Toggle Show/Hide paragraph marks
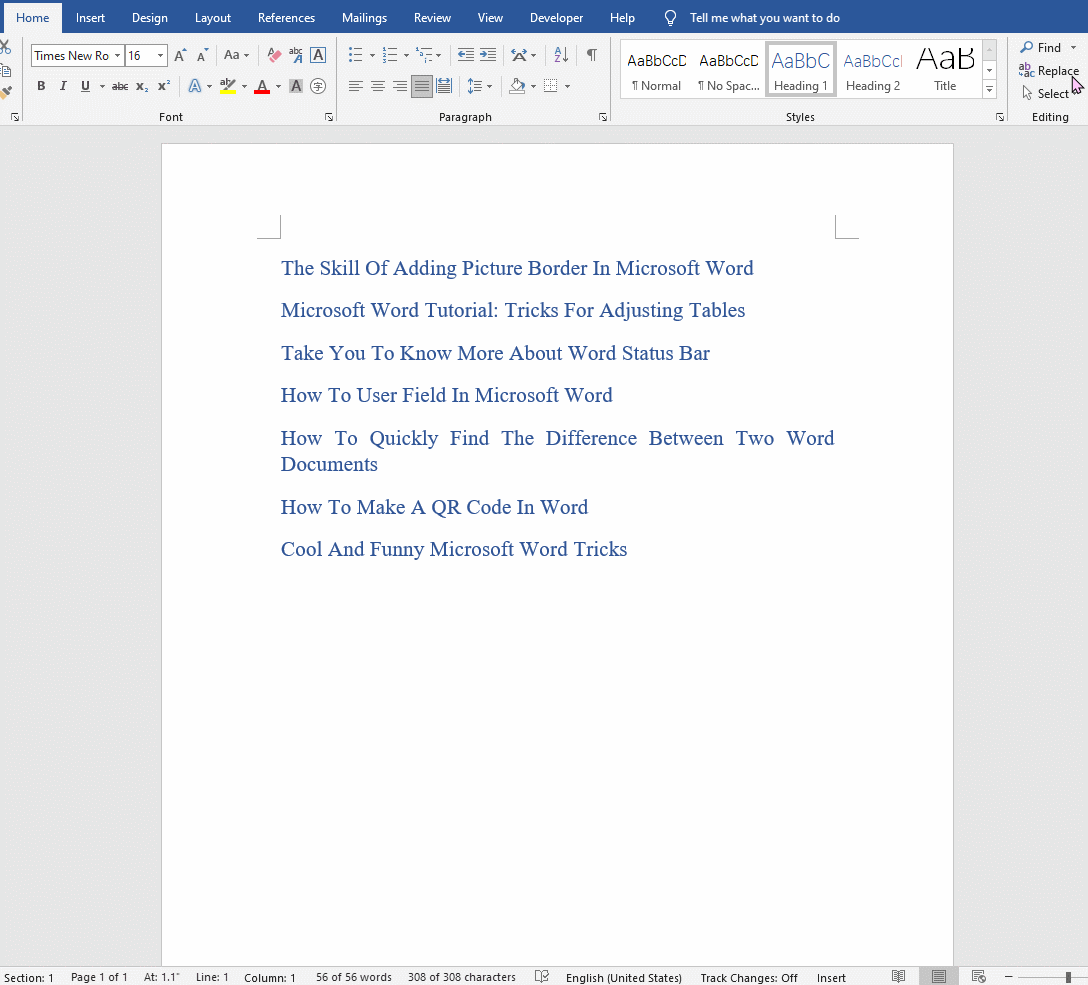This screenshot has width=1088, height=985. tap(592, 55)
